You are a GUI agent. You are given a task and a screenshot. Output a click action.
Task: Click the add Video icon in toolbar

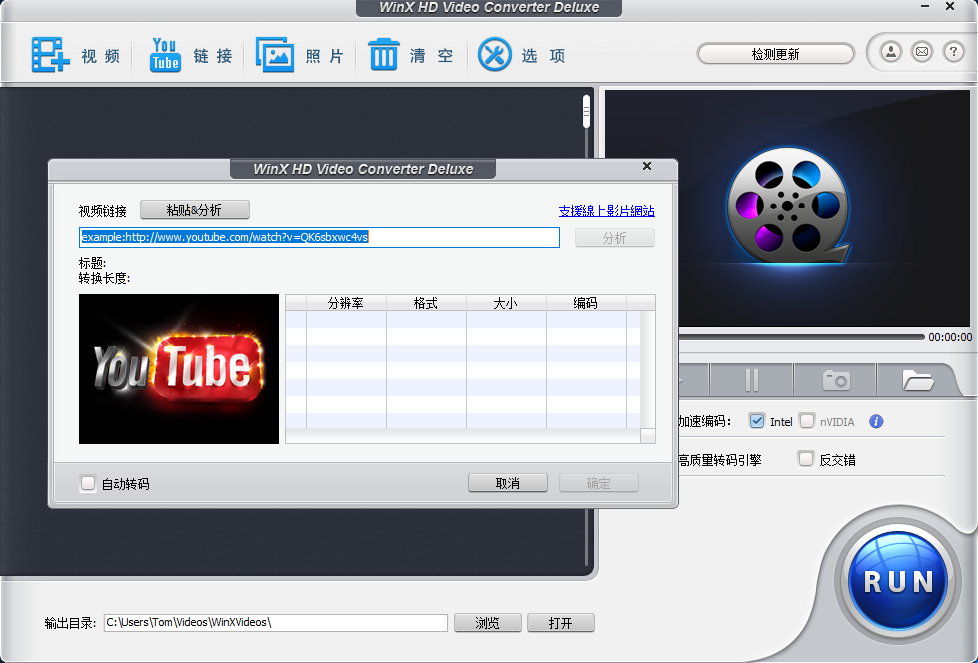pyautogui.click(x=51, y=55)
